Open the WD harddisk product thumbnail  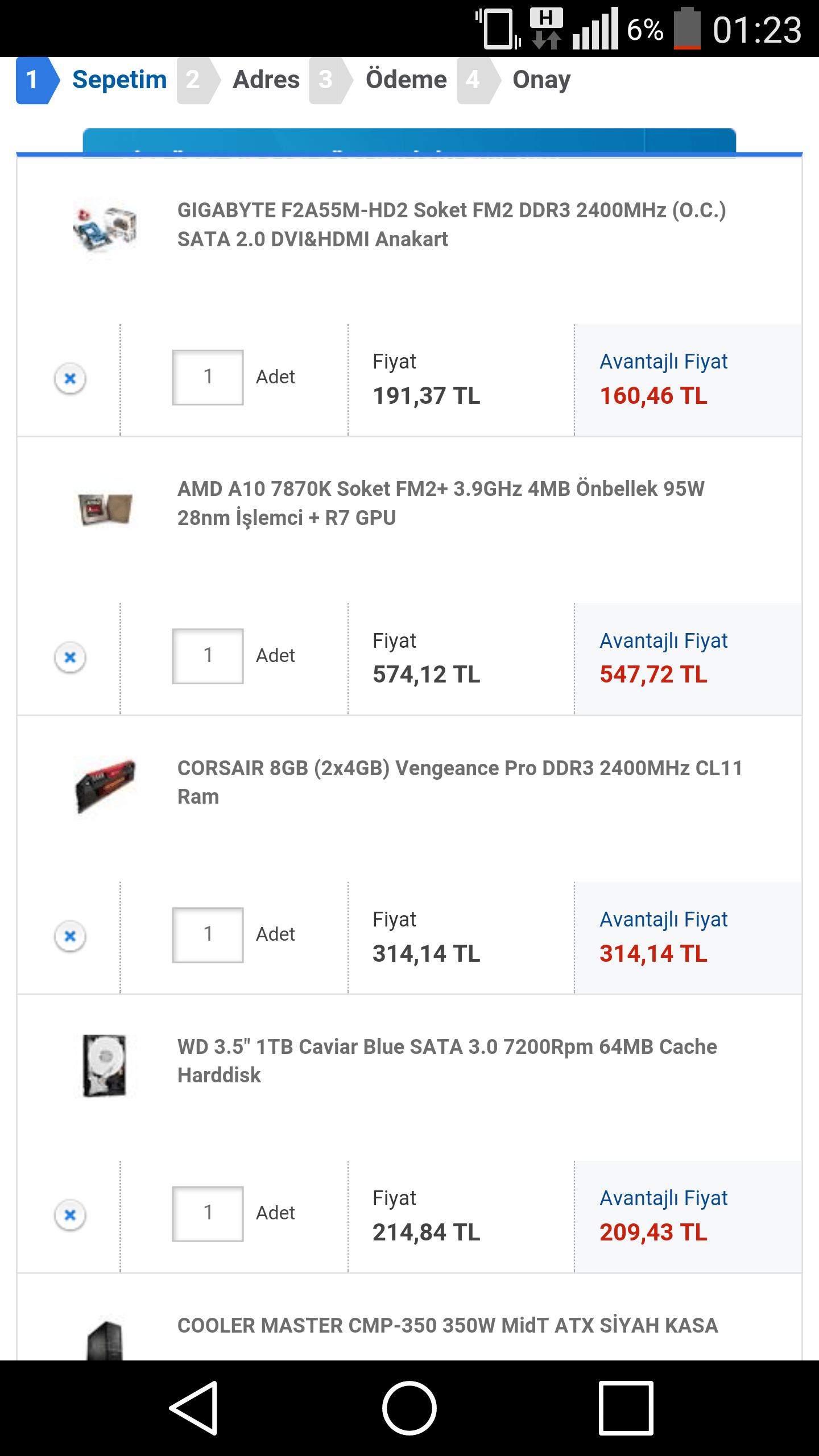(105, 1065)
